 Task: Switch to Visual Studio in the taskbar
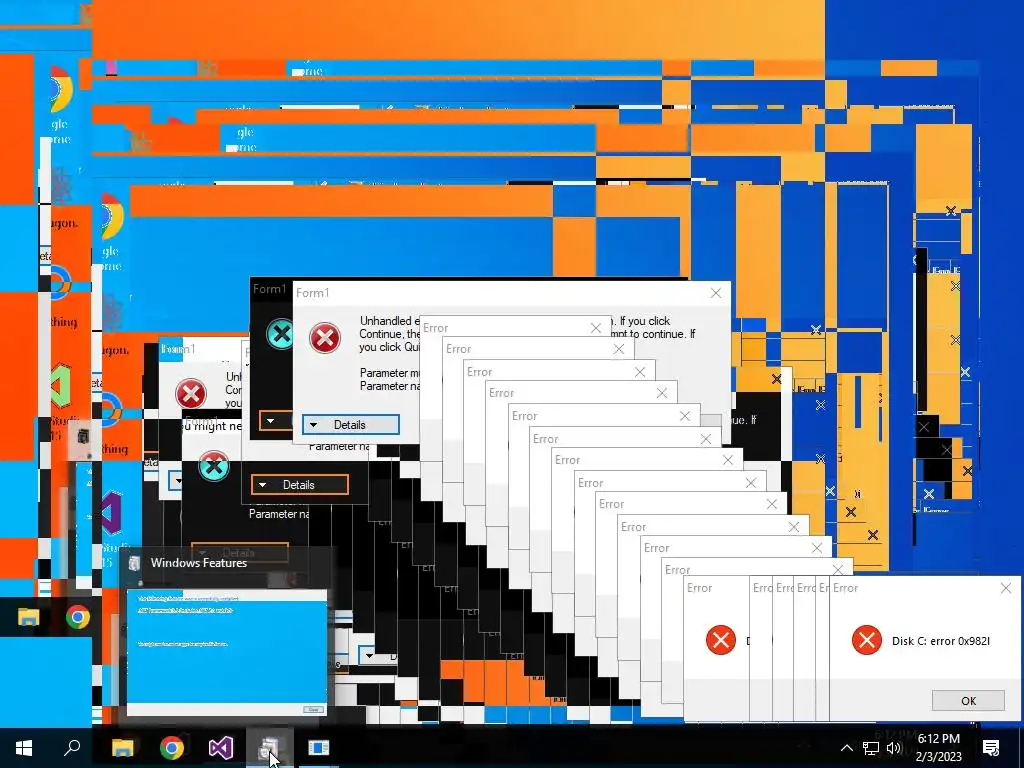[221, 748]
